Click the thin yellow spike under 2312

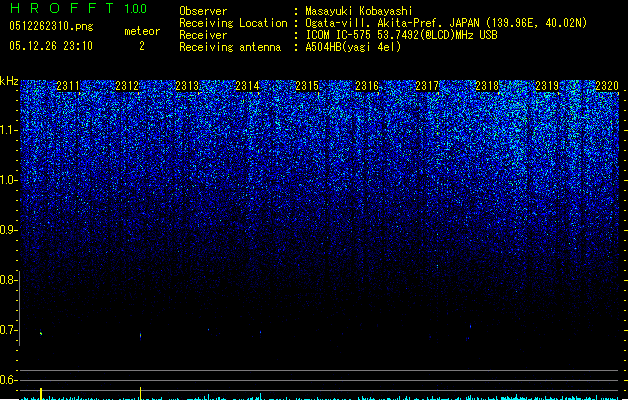(x=140, y=393)
